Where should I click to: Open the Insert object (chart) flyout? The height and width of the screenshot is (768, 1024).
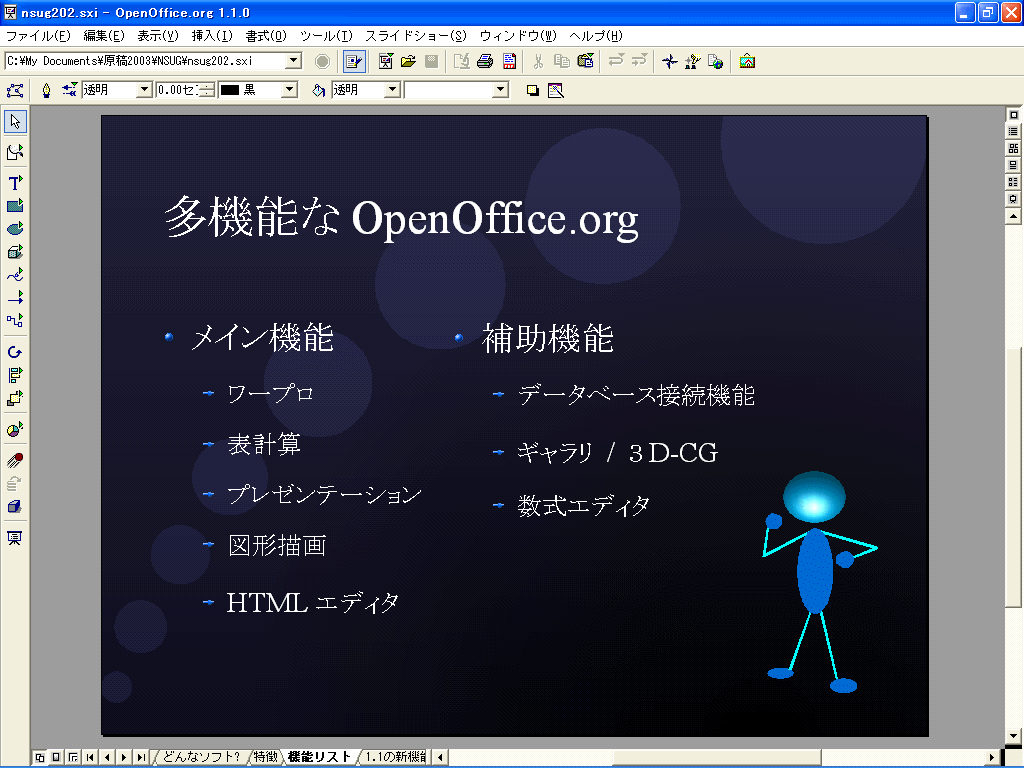[x=15, y=429]
